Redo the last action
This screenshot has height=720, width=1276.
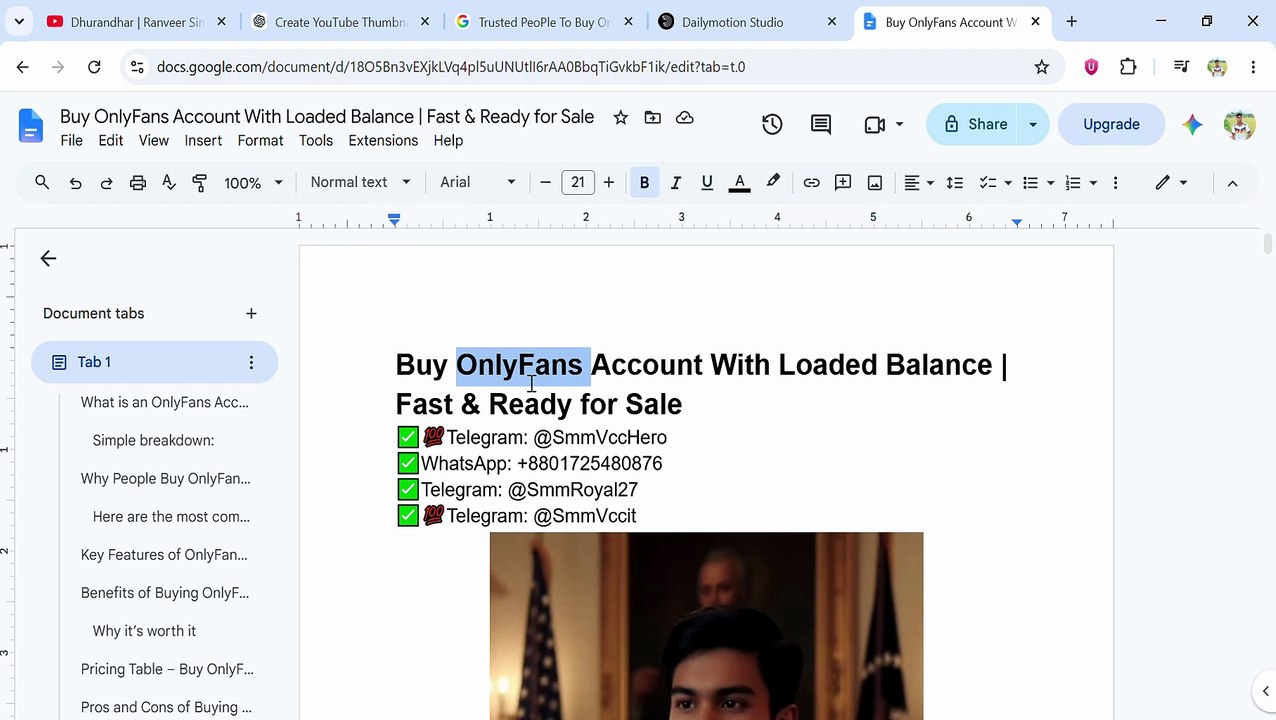[x=106, y=182]
